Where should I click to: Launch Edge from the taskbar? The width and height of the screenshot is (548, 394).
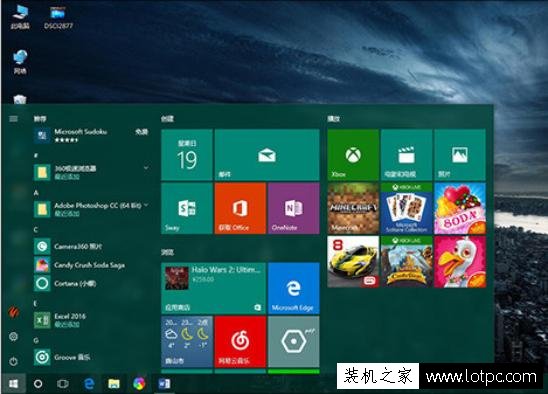89,384
